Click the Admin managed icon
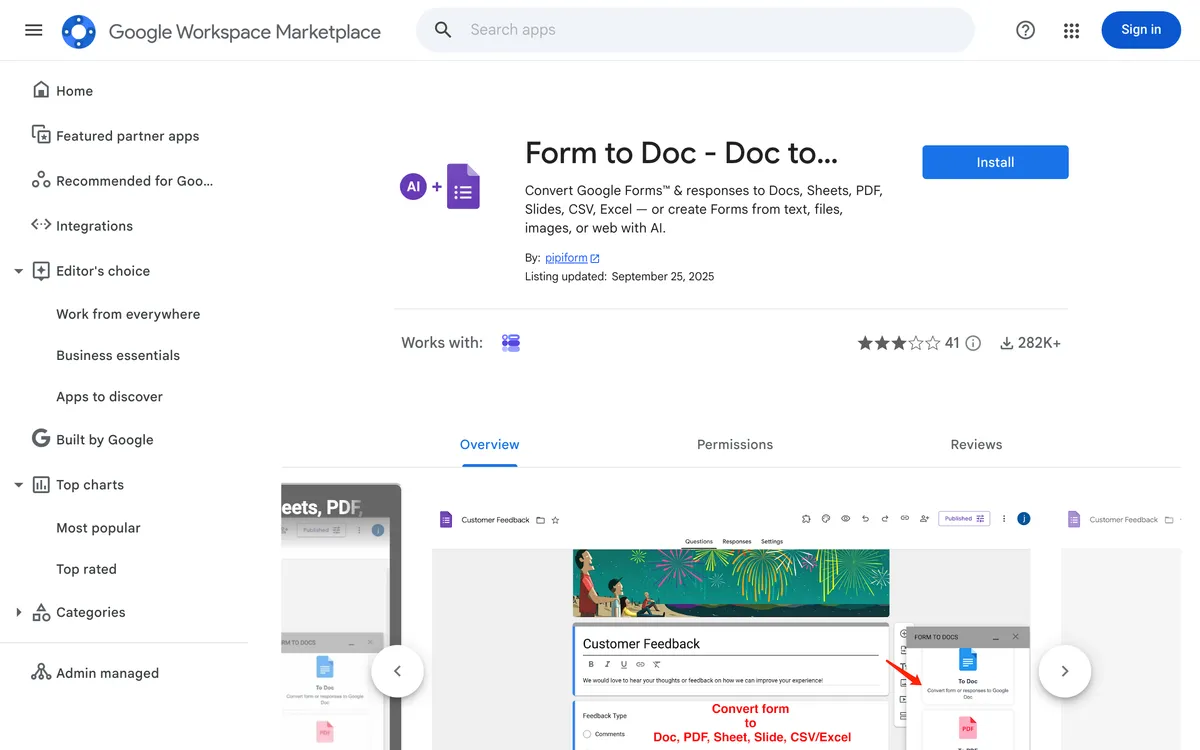This screenshot has width=1200, height=750. tap(41, 672)
